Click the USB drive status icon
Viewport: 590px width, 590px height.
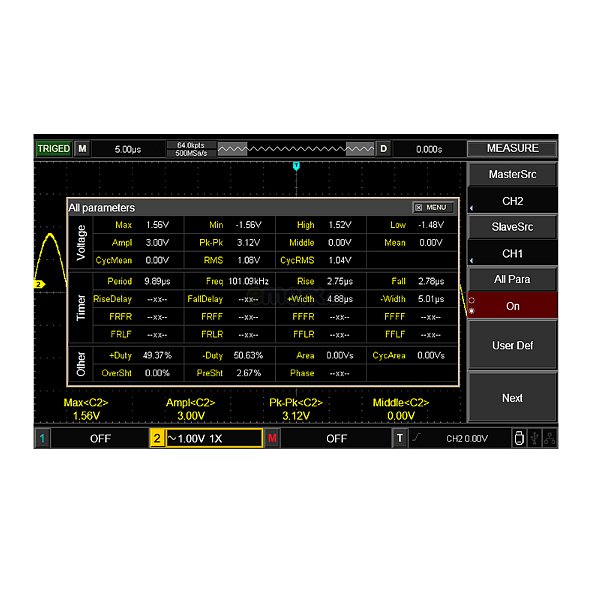519,438
